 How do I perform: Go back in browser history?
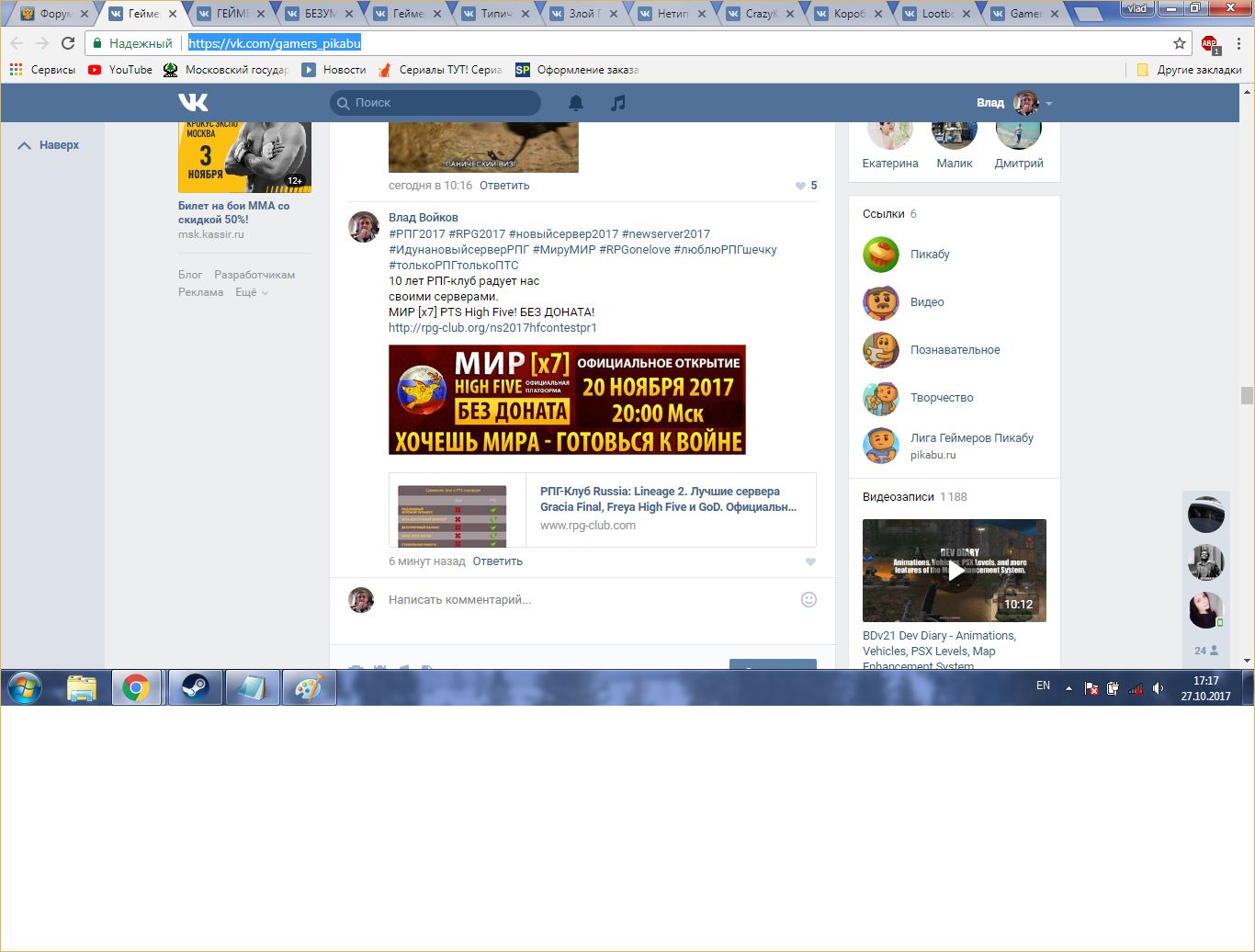(17, 43)
